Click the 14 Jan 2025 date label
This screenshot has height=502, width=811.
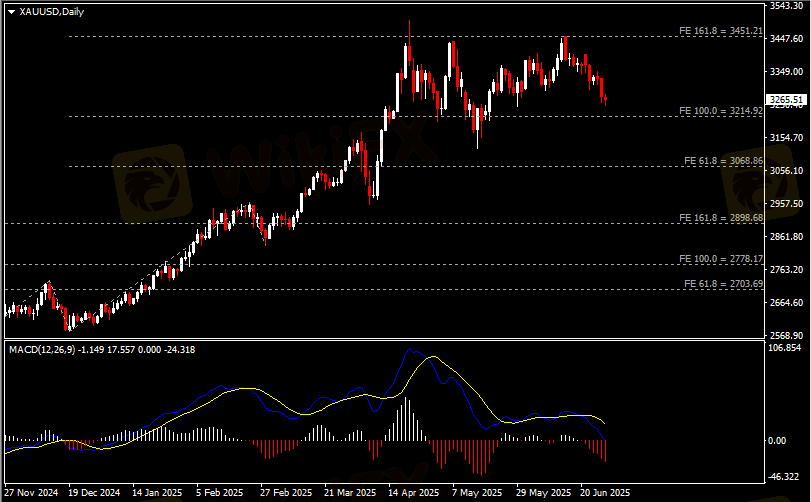(x=157, y=493)
